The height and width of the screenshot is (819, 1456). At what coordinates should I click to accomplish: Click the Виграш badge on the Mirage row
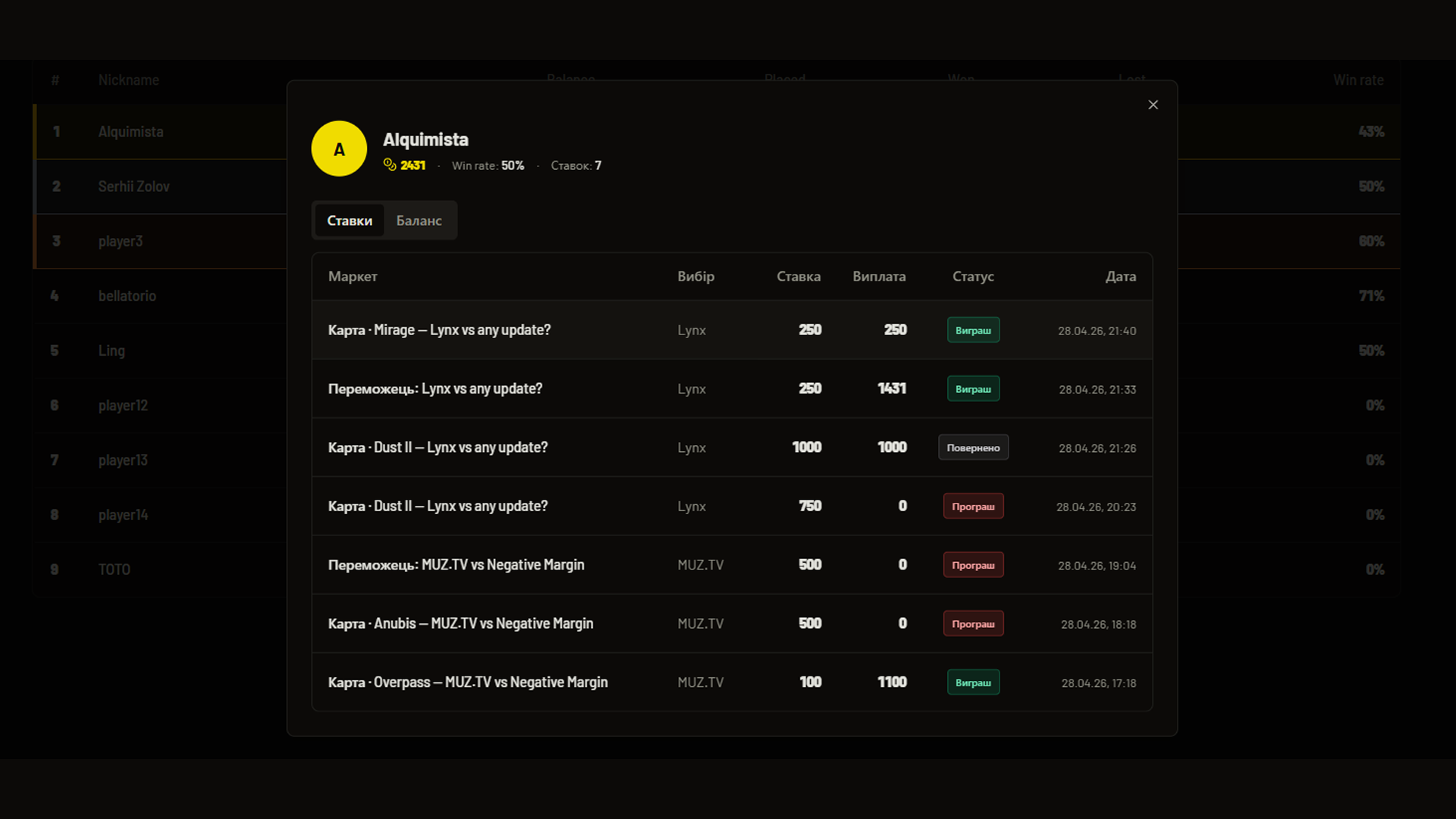coord(973,330)
